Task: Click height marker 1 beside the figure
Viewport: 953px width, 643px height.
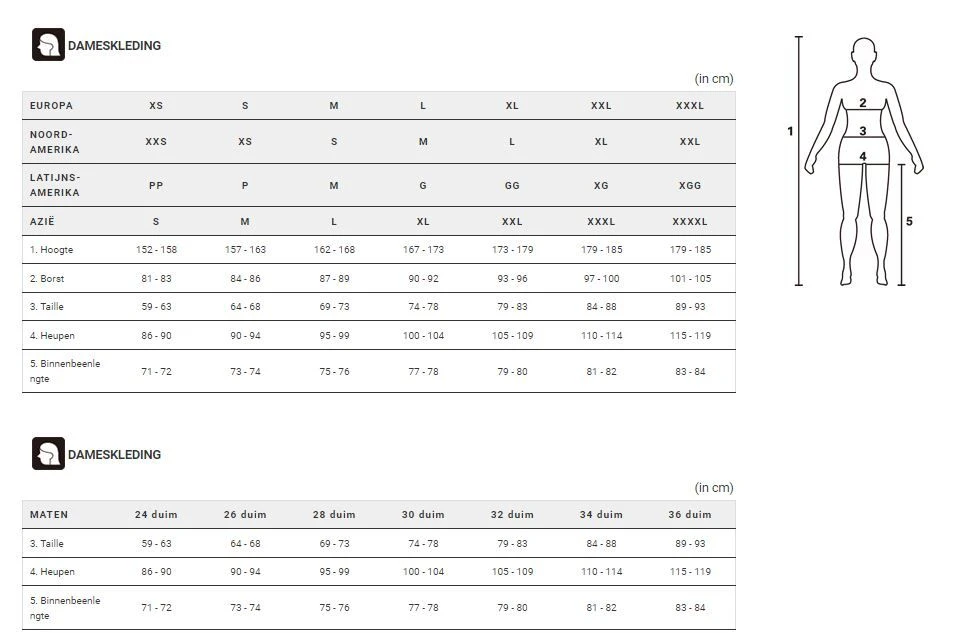Action: click(790, 131)
